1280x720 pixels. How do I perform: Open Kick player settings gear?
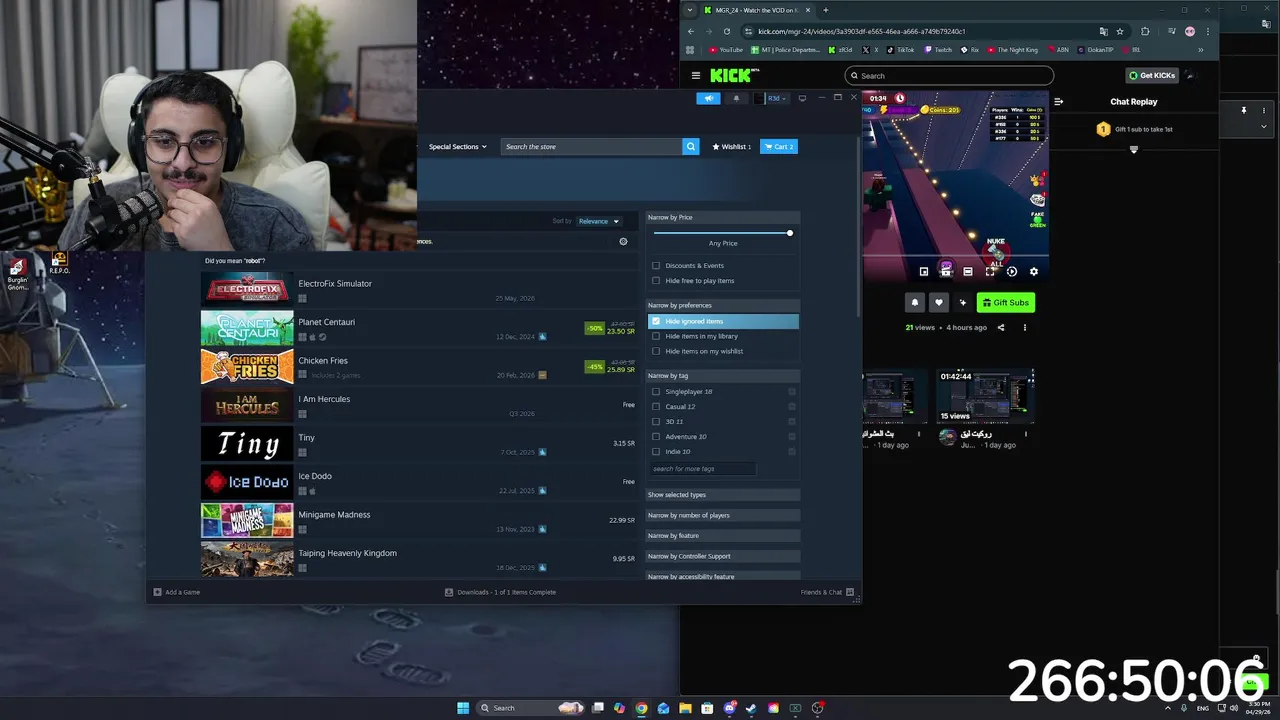[x=1034, y=271]
